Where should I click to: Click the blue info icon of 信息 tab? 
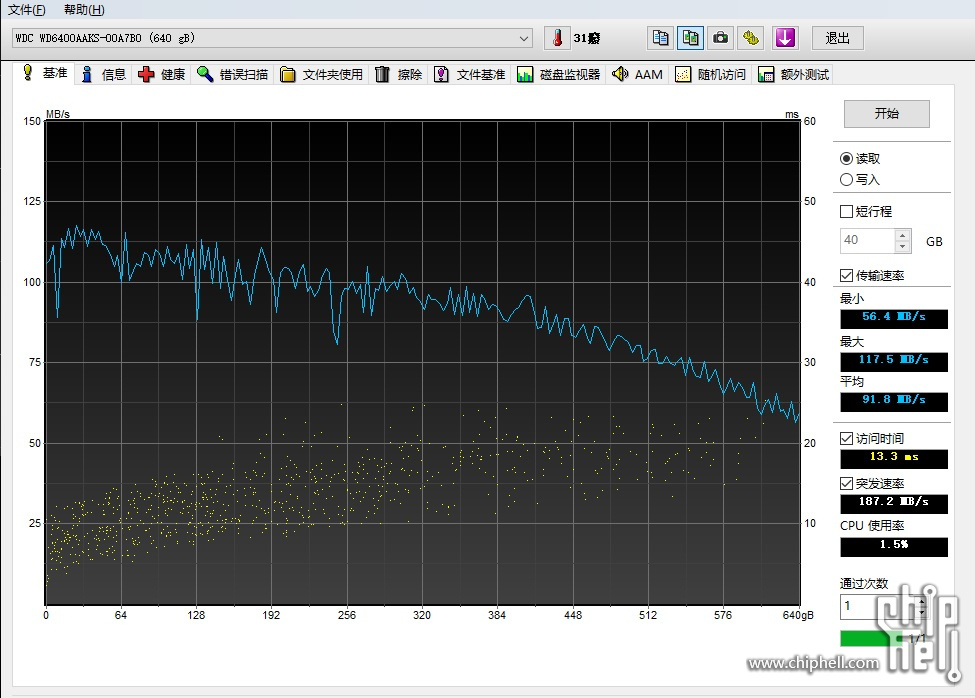(x=87, y=75)
